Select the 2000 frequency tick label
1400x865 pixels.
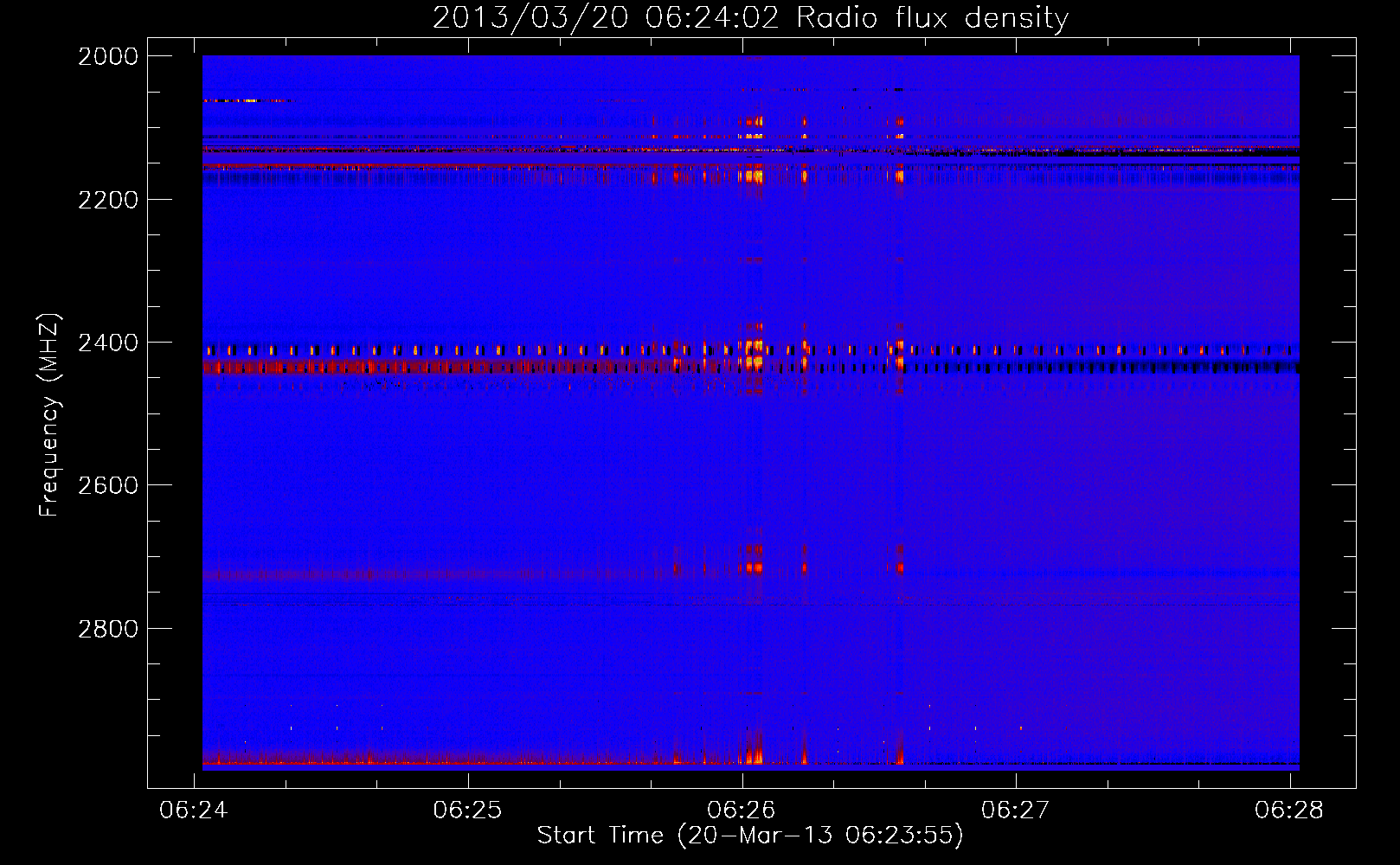[108, 56]
